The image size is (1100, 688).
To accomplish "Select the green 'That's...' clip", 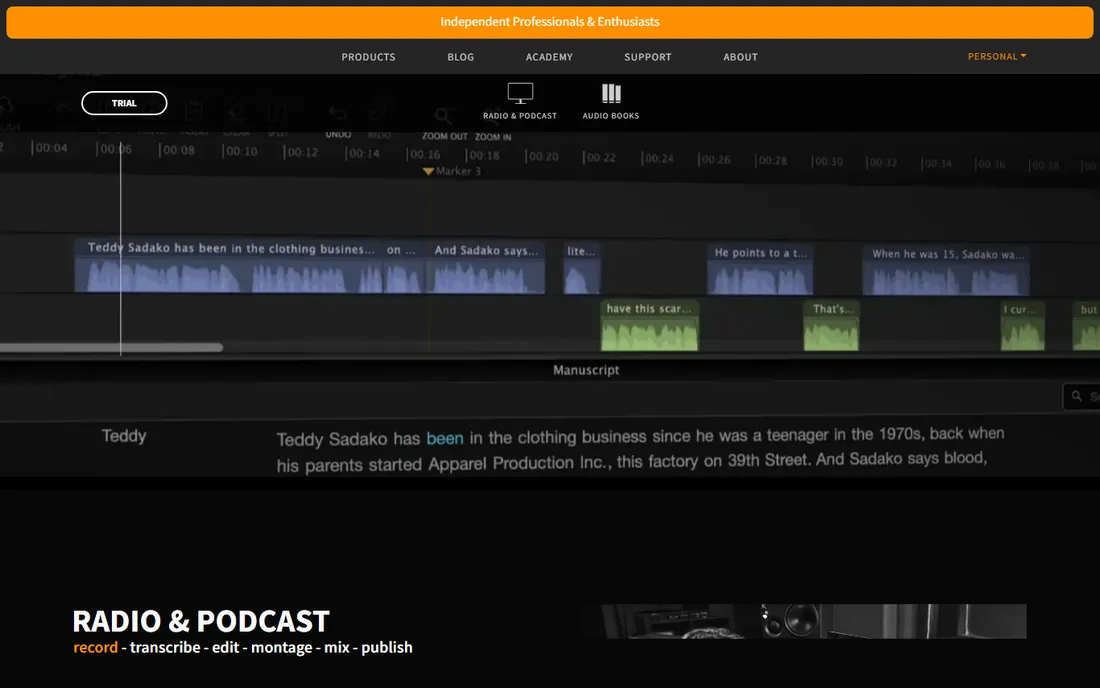I will [x=831, y=325].
